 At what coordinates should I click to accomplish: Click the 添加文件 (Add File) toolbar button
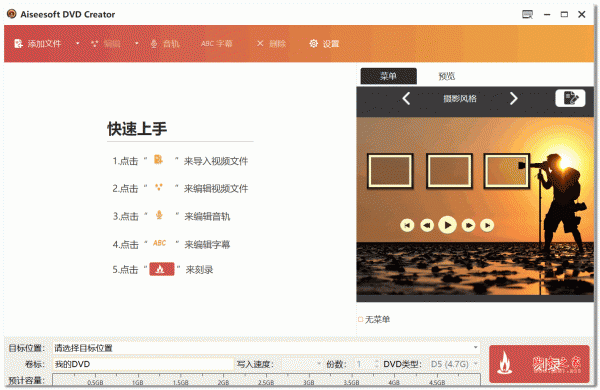(x=38, y=44)
